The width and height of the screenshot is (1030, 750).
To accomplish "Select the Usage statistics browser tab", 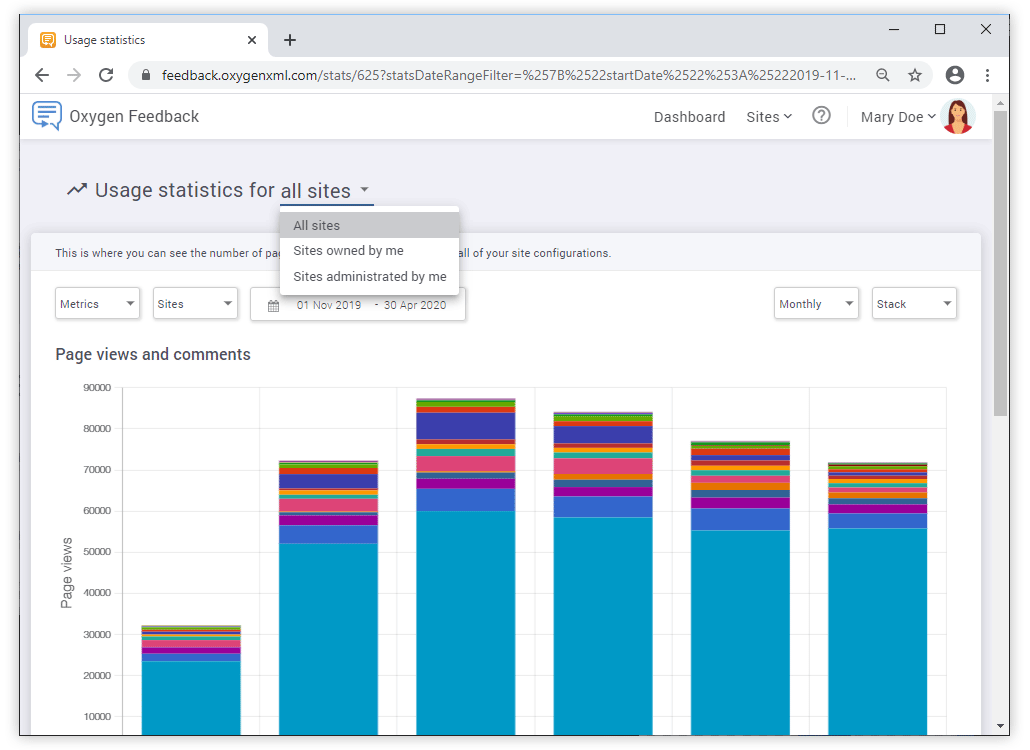I will click(148, 40).
